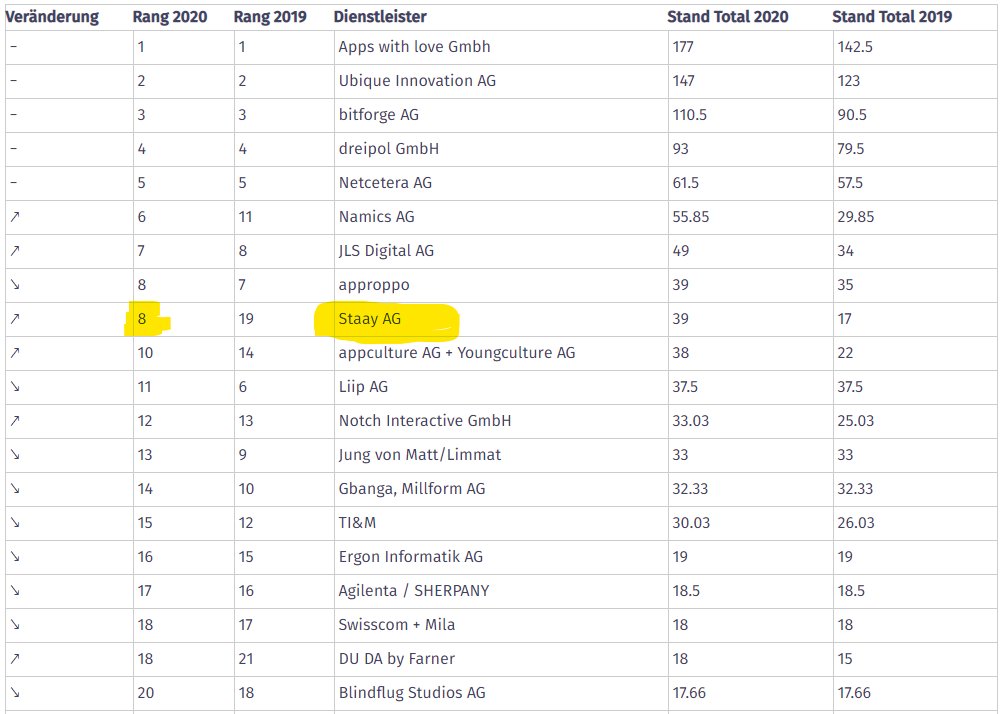Click the up arrow in JLS Digital AG row
The width and height of the screenshot is (1006, 714).
(15, 251)
